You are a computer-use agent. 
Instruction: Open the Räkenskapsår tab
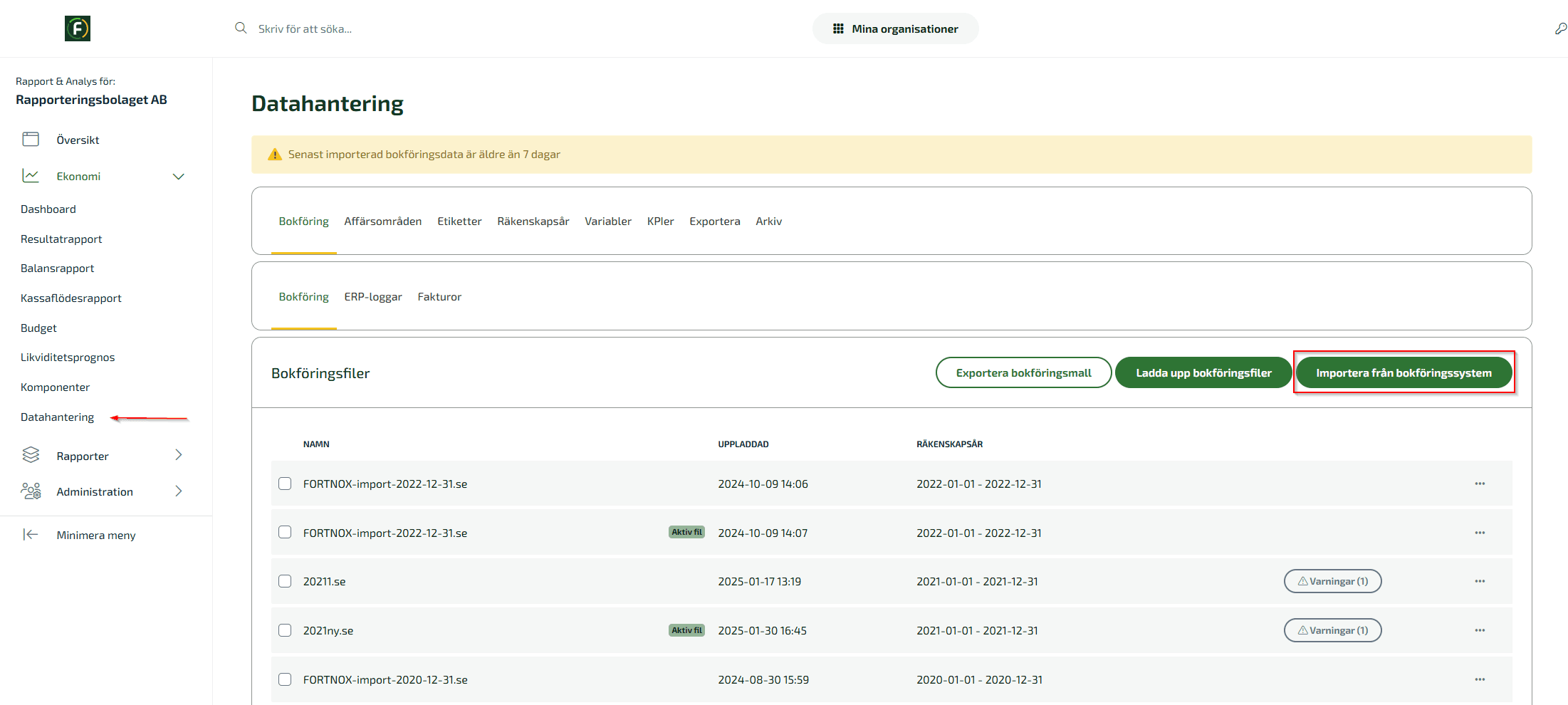point(533,221)
